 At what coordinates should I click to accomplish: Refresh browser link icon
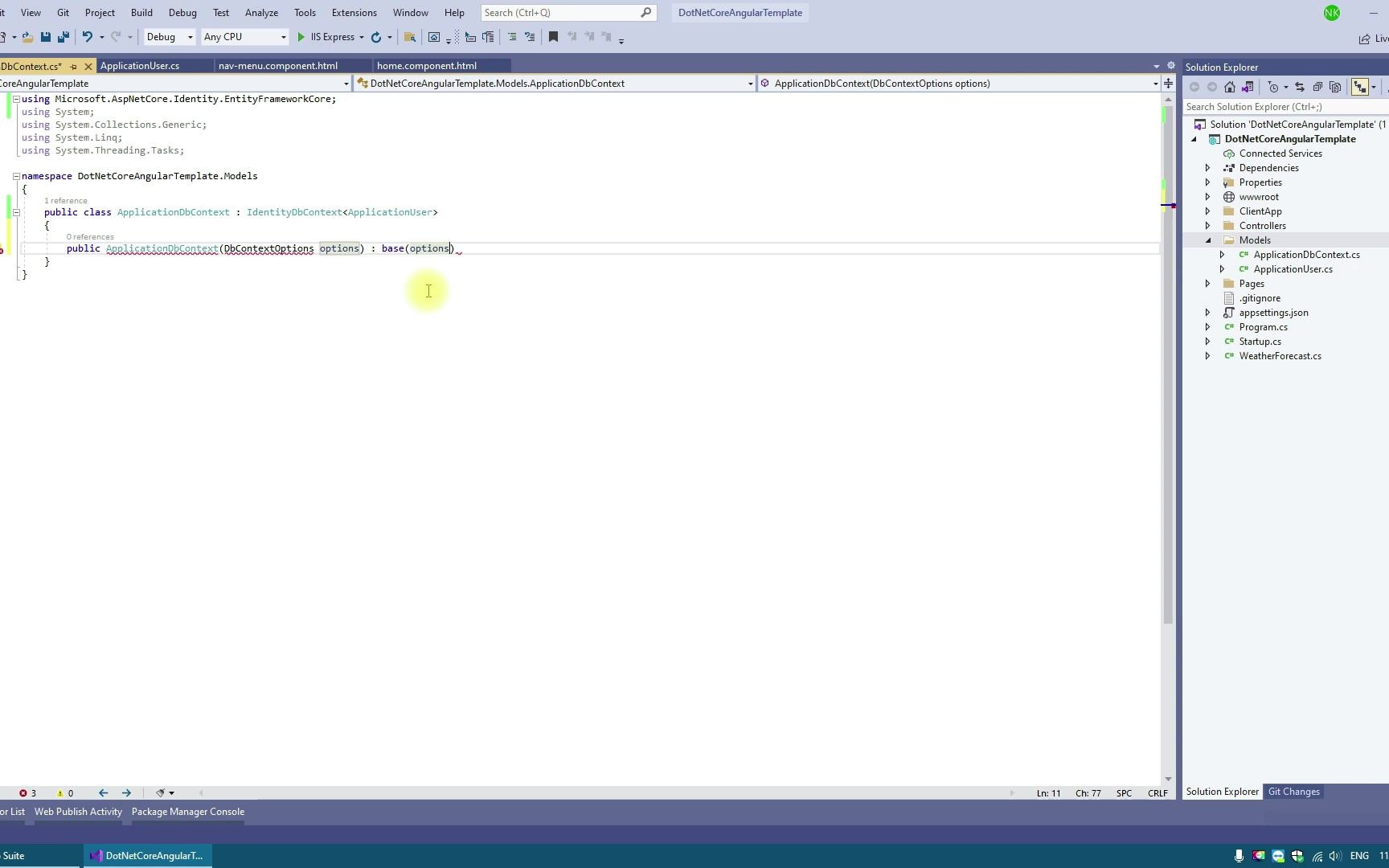(x=376, y=37)
